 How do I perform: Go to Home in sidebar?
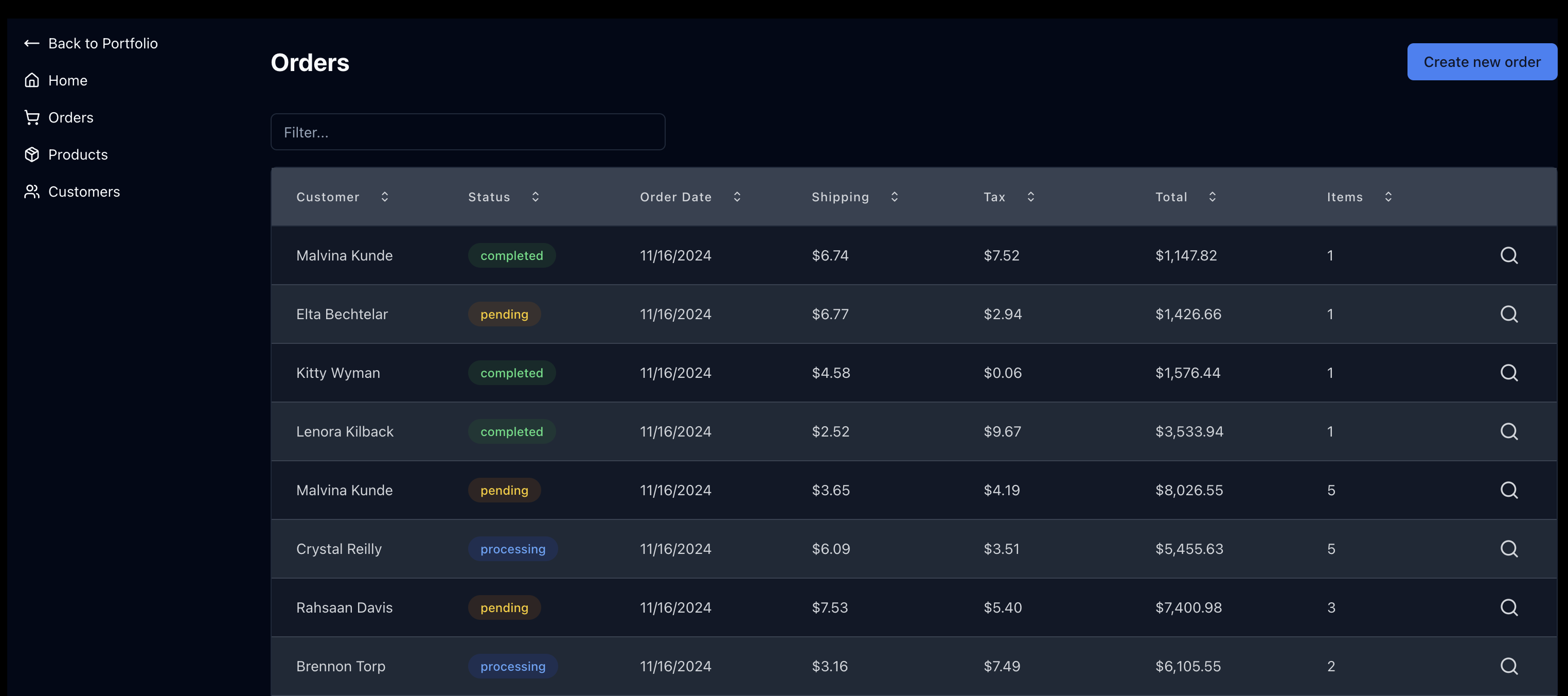67,80
